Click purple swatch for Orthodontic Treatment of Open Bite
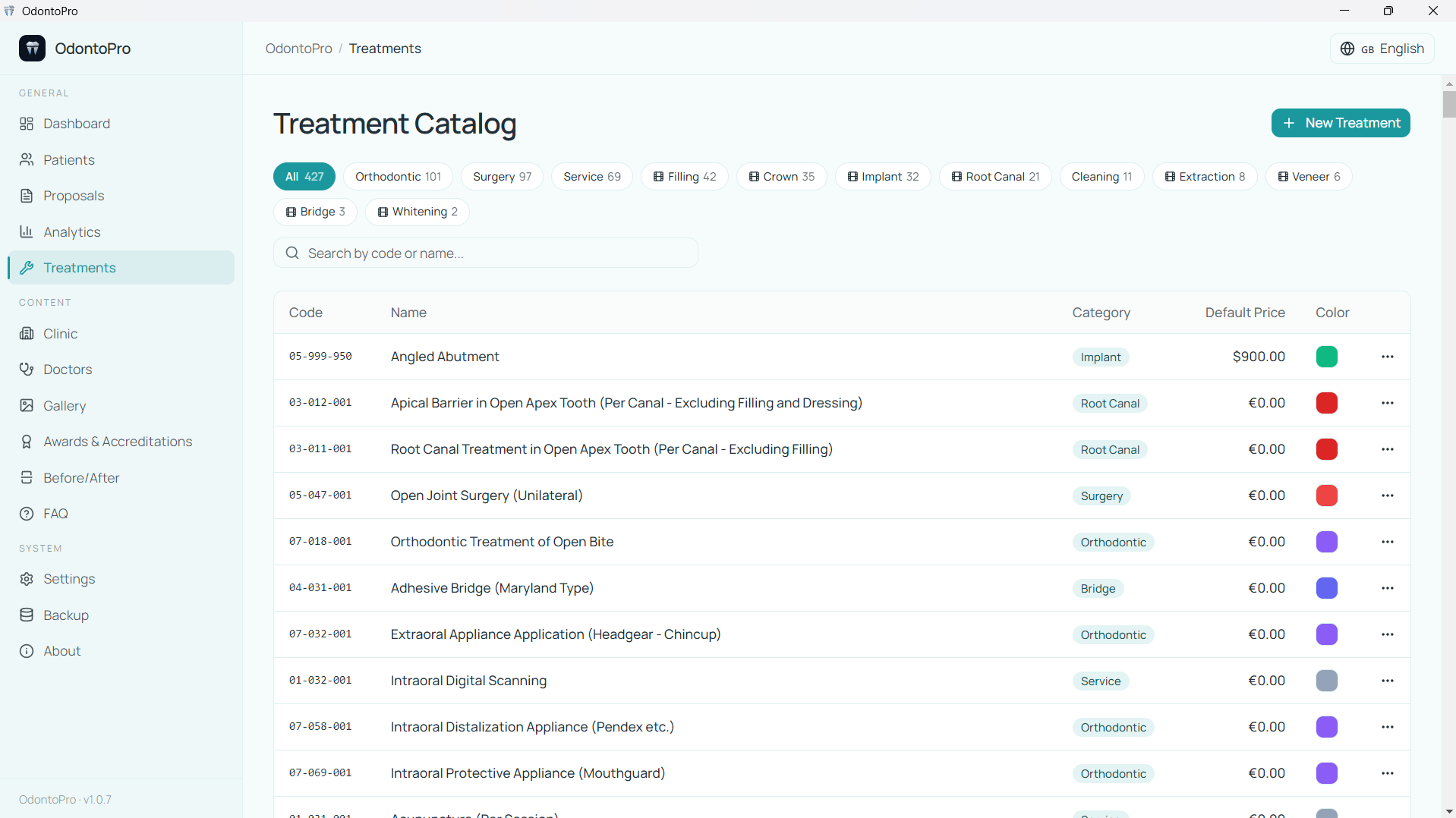 pos(1327,542)
